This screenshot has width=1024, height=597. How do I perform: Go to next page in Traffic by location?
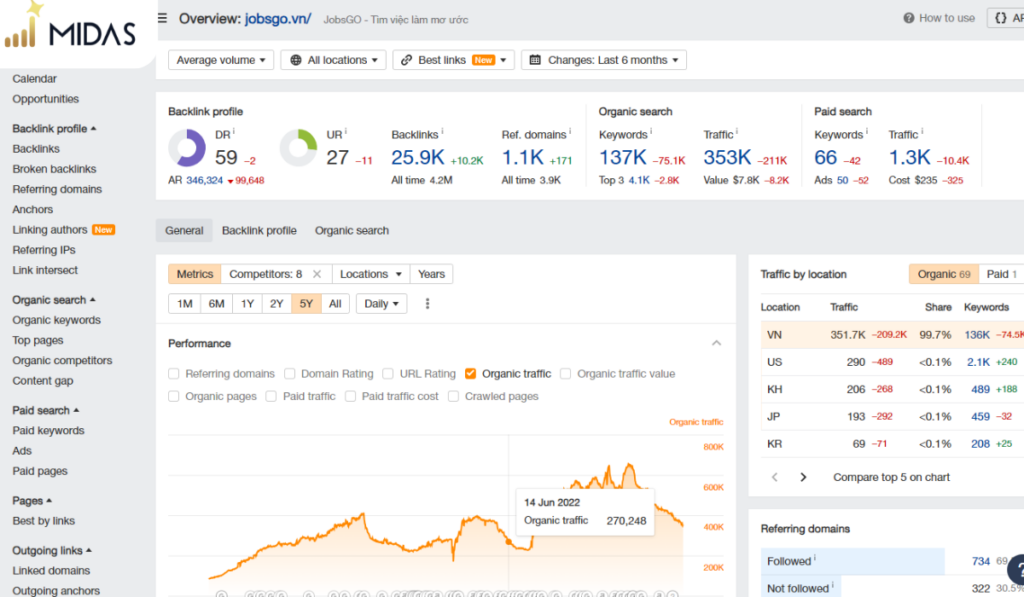[803, 477]
